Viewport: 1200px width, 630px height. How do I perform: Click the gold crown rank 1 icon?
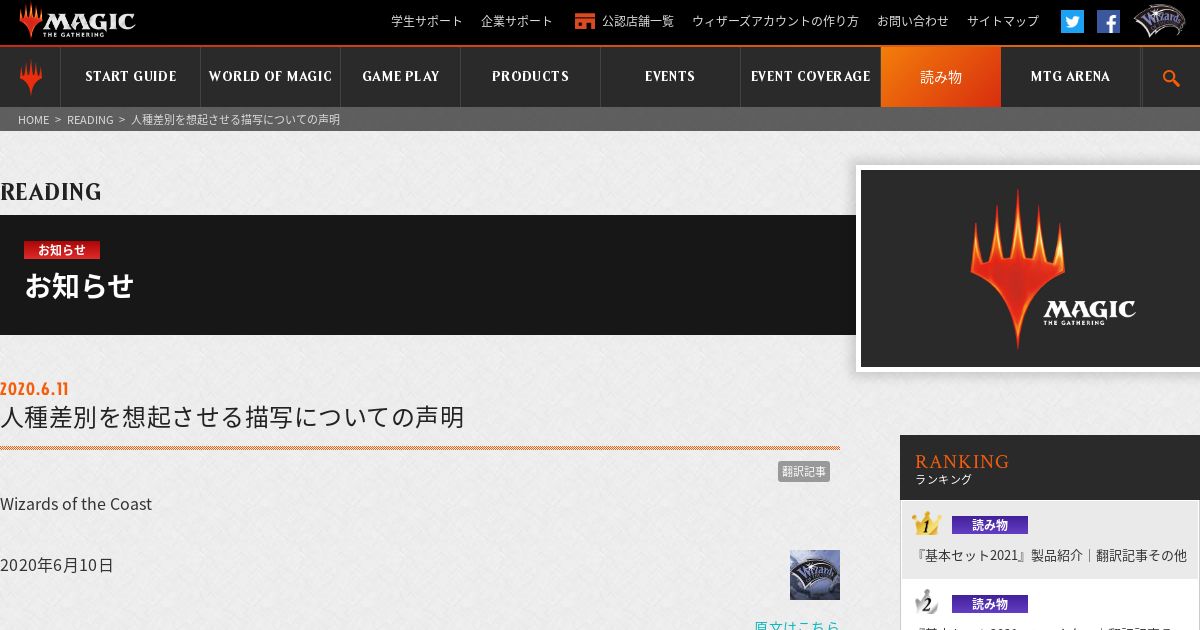coord(926,524)
